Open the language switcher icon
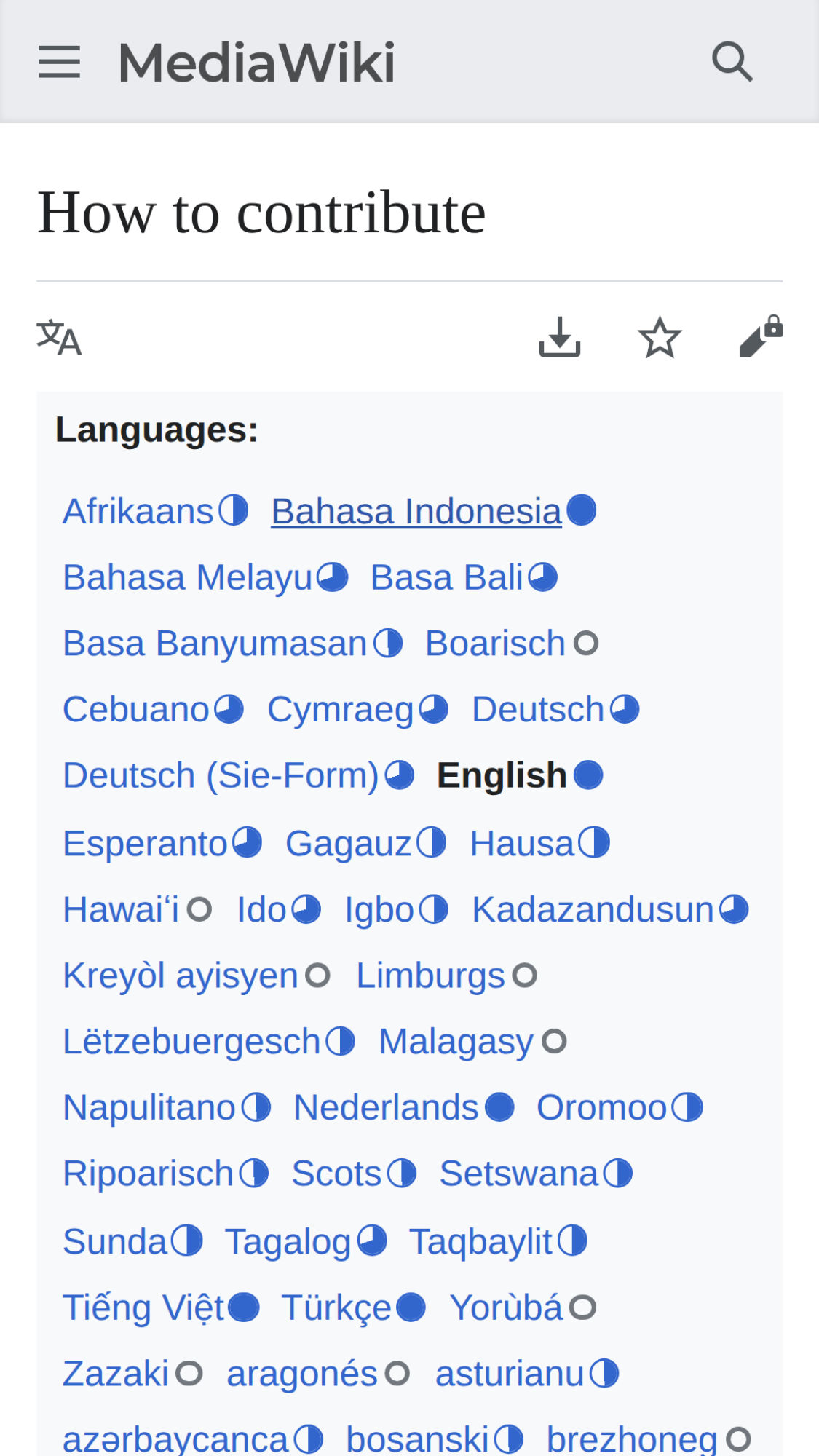Screen dimensions: 819x1456 [60, 337]
